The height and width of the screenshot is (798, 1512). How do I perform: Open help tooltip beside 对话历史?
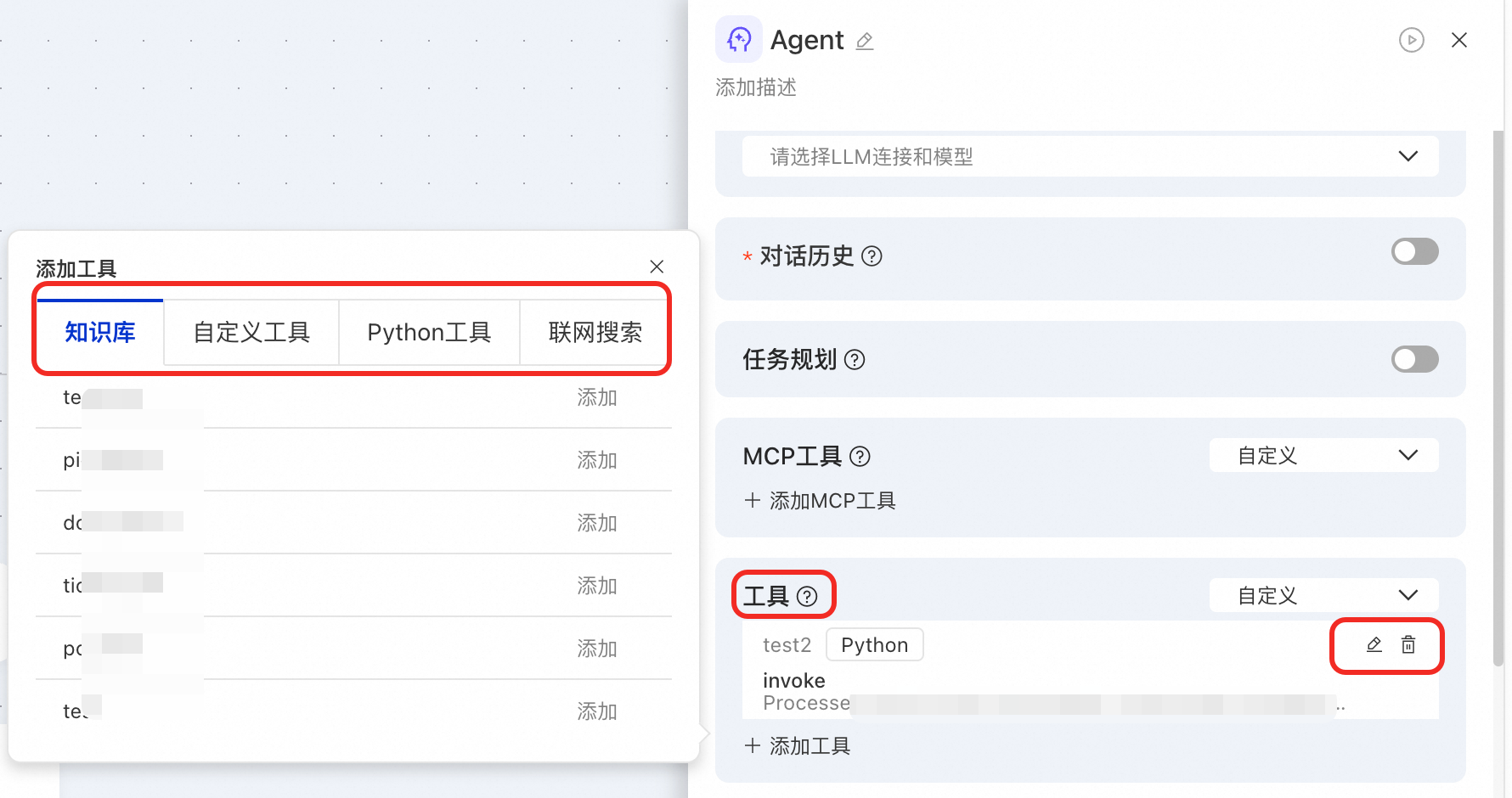tap(872, 256)
